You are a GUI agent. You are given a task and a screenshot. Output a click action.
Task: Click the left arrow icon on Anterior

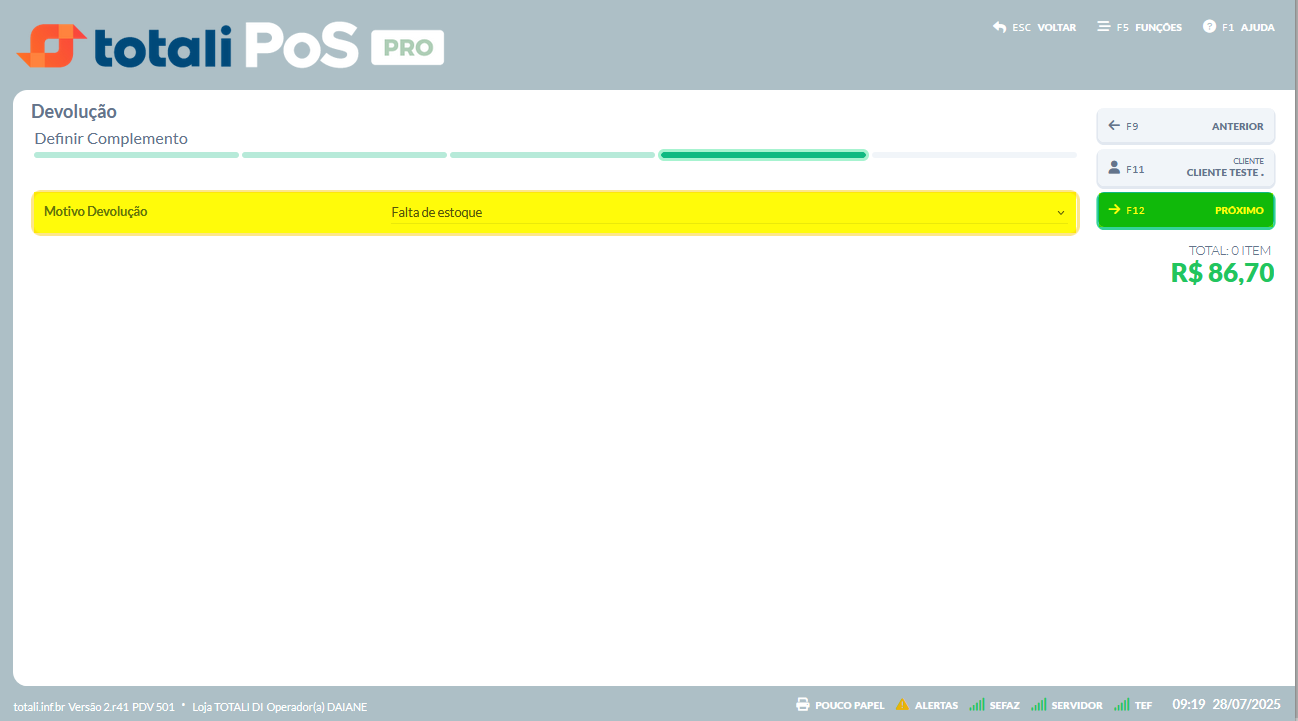pyautogui.click(x=1114, y=126)
